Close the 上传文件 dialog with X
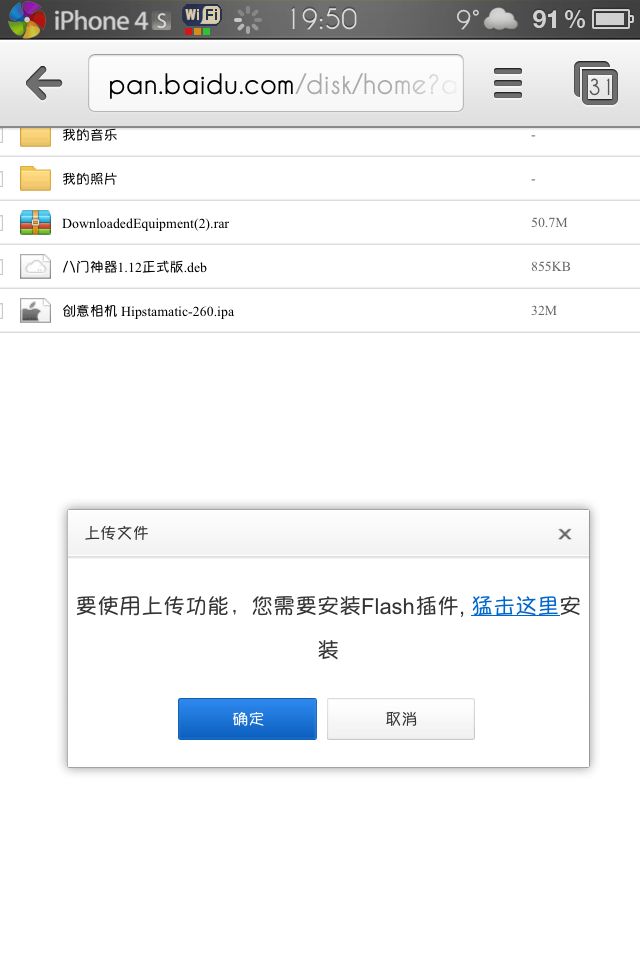 click(565, 534)
